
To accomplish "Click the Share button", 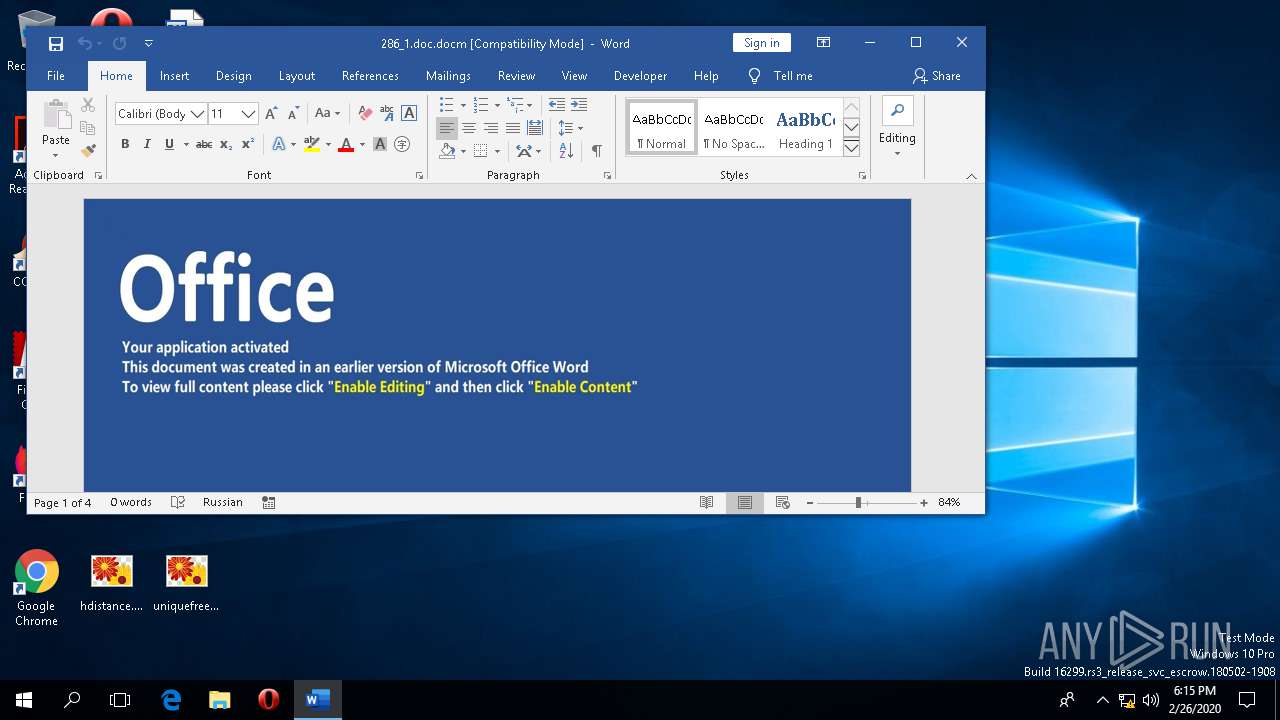I will pyautogui.click(x=937, y=76).
